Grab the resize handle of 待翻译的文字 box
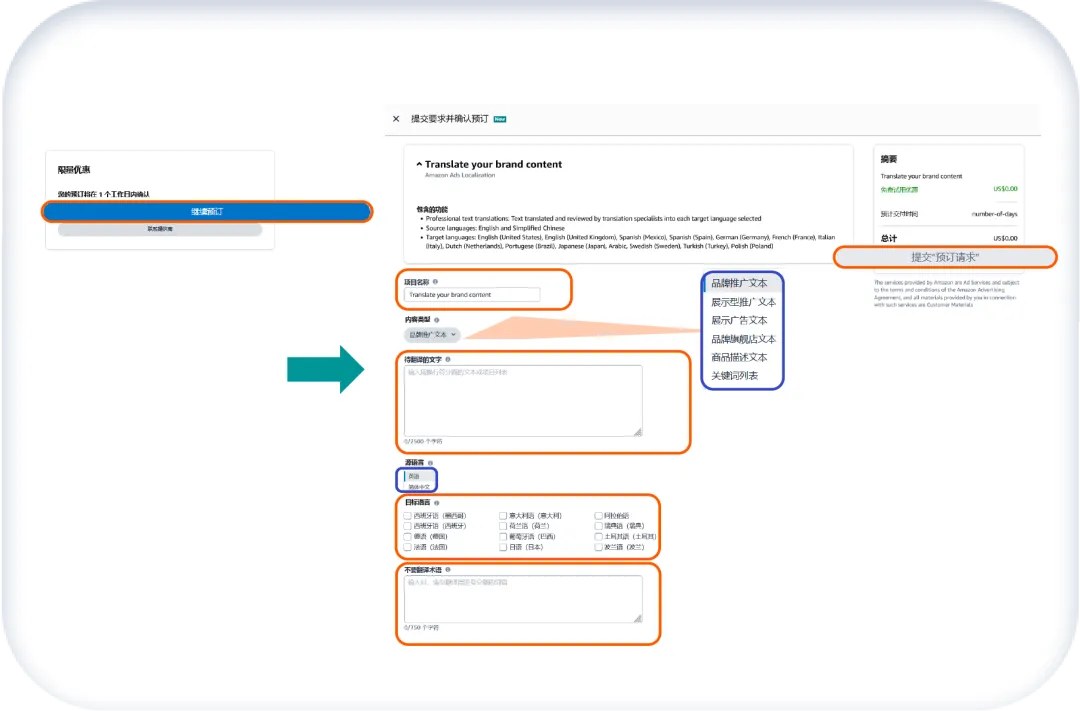 click(x=638, y=432)
